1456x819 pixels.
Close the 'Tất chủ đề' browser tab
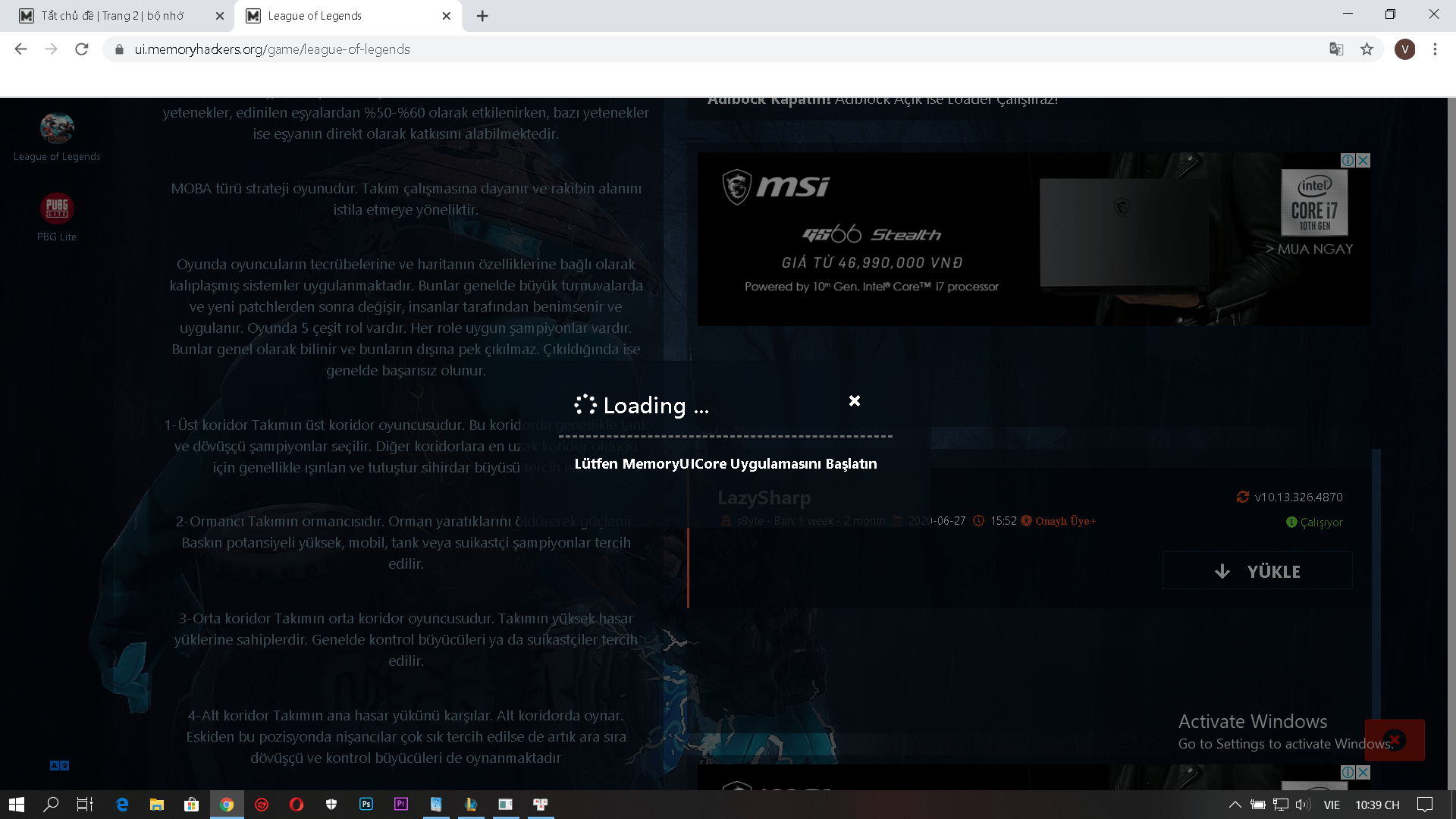(x=220, y=16)
